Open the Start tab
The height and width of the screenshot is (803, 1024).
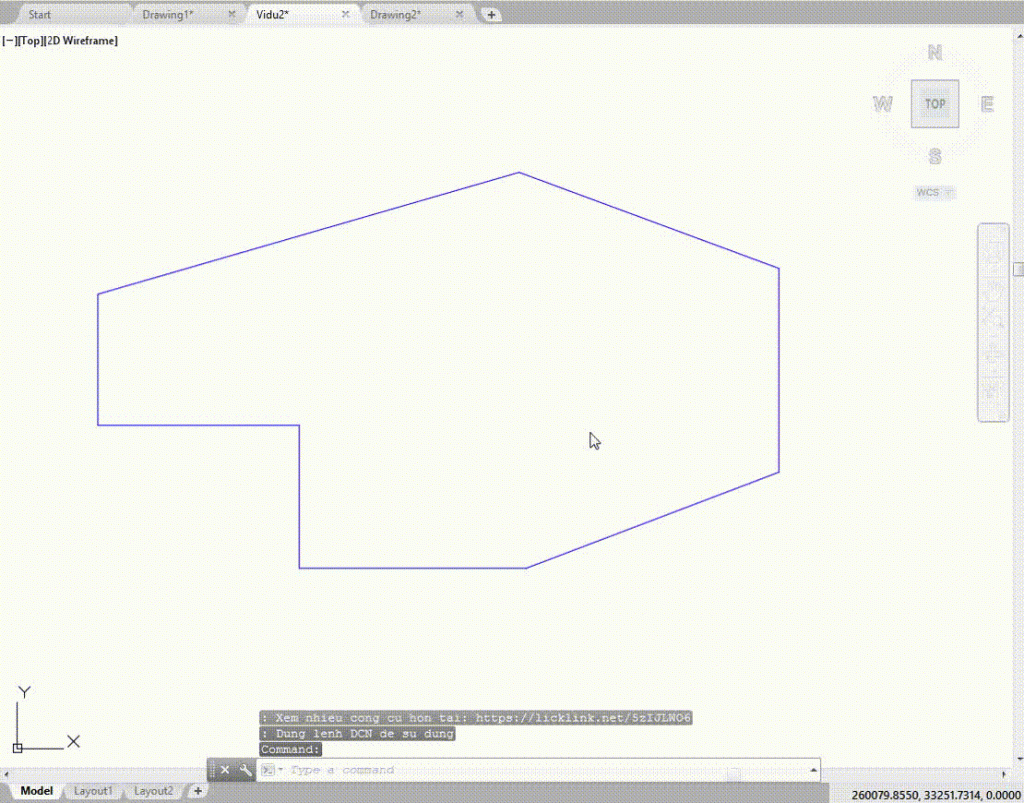(40, 15)
